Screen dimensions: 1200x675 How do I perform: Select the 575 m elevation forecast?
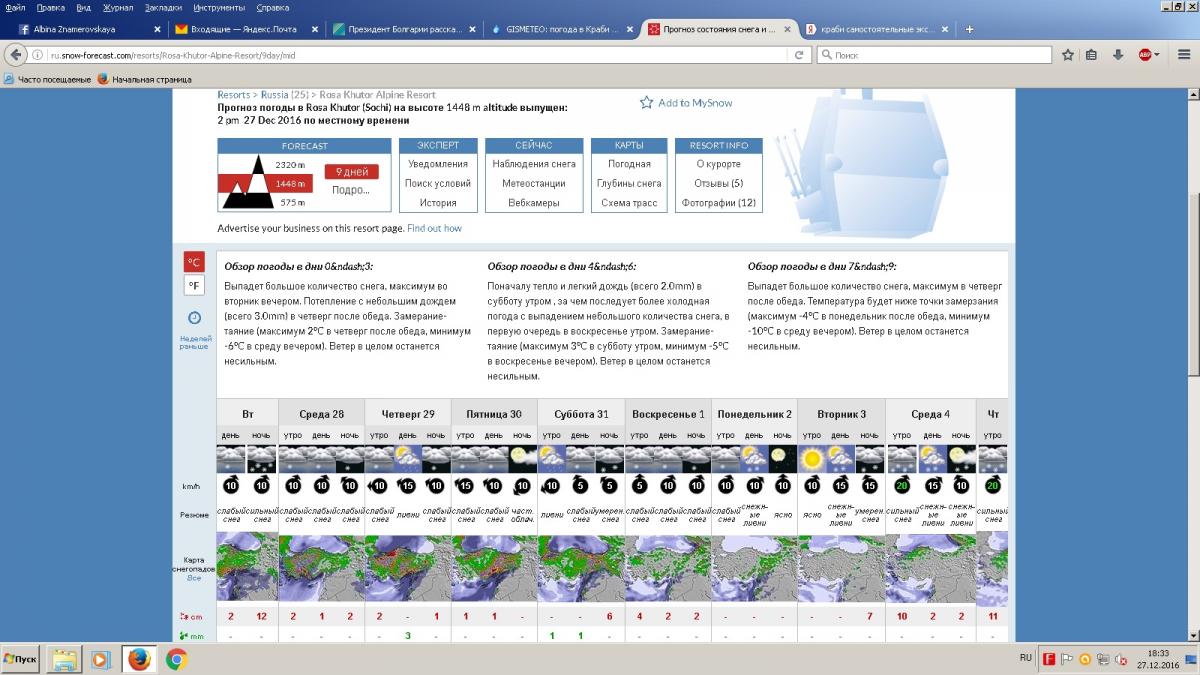[292, 203]
